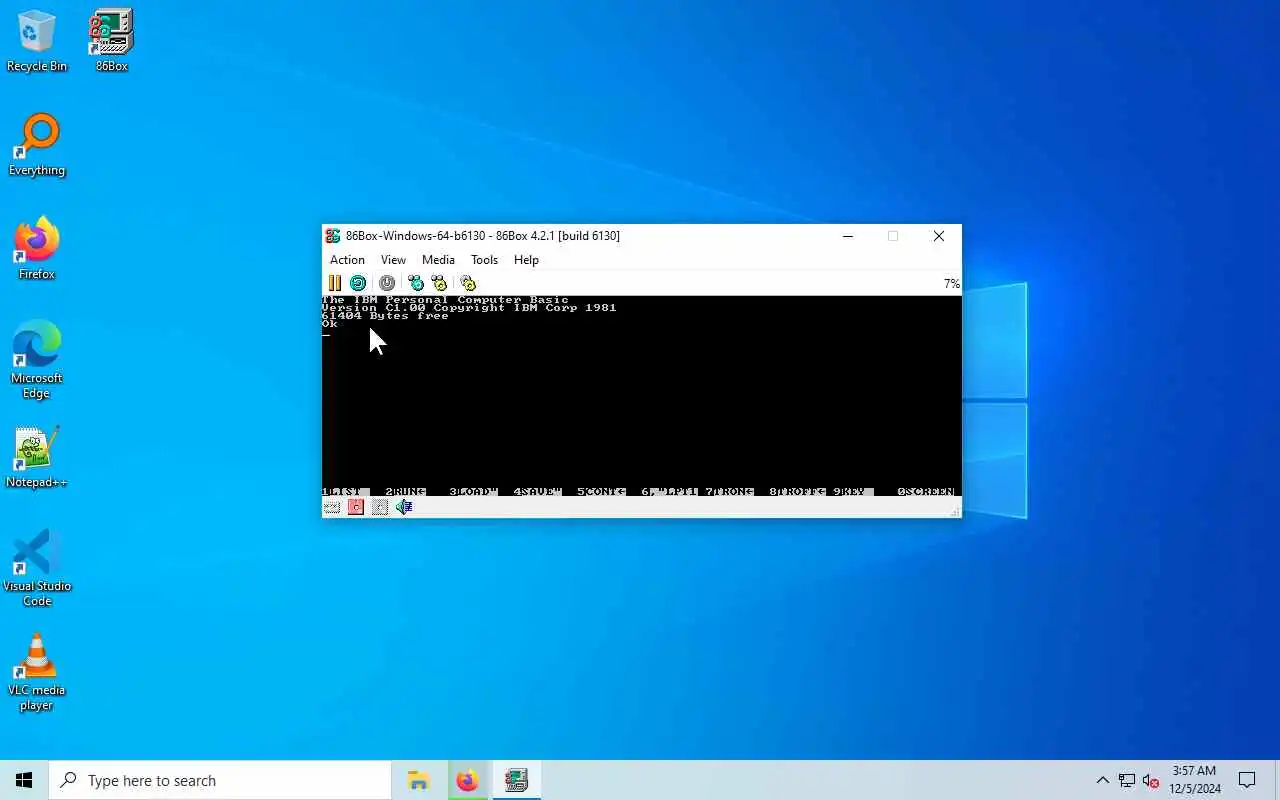Click the '7TRON' function key label
Screen dimensions: 1280x800
[729, 492]
